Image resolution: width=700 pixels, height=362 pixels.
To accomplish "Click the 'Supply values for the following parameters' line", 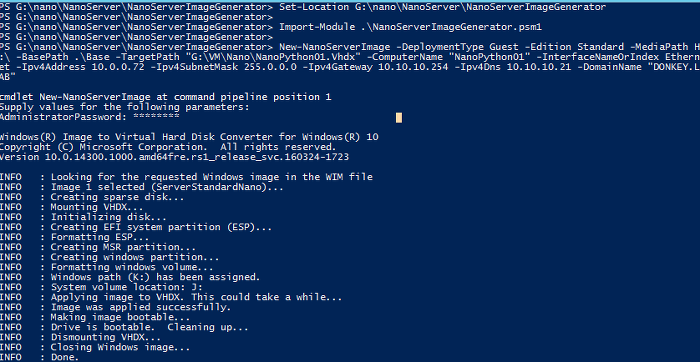I will click(x=125, y=107).
